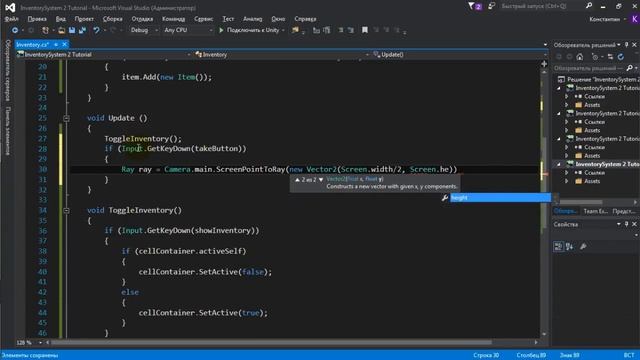Toggle pending changes filter in Solution Explorer toolbar
This screenshot has height=360, width=640.
point(596,57)
